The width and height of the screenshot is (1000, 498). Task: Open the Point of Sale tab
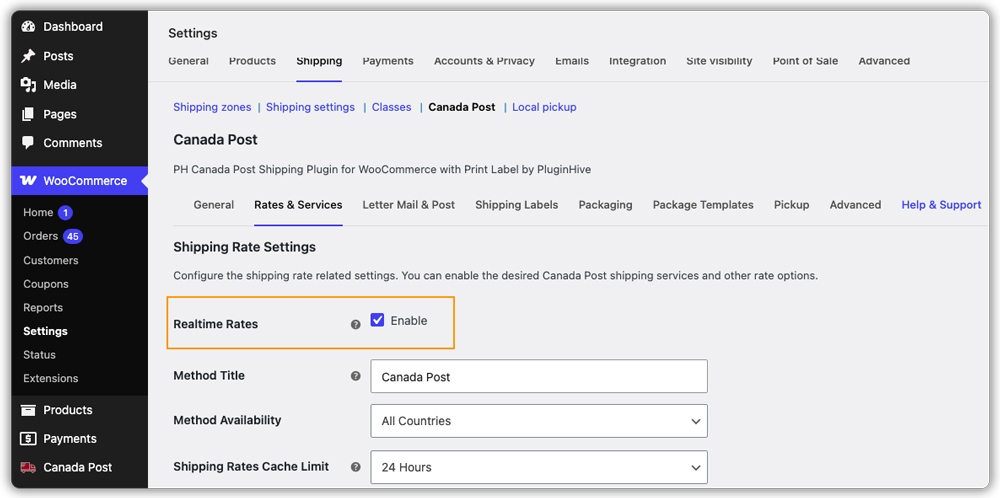pos(805,61)
